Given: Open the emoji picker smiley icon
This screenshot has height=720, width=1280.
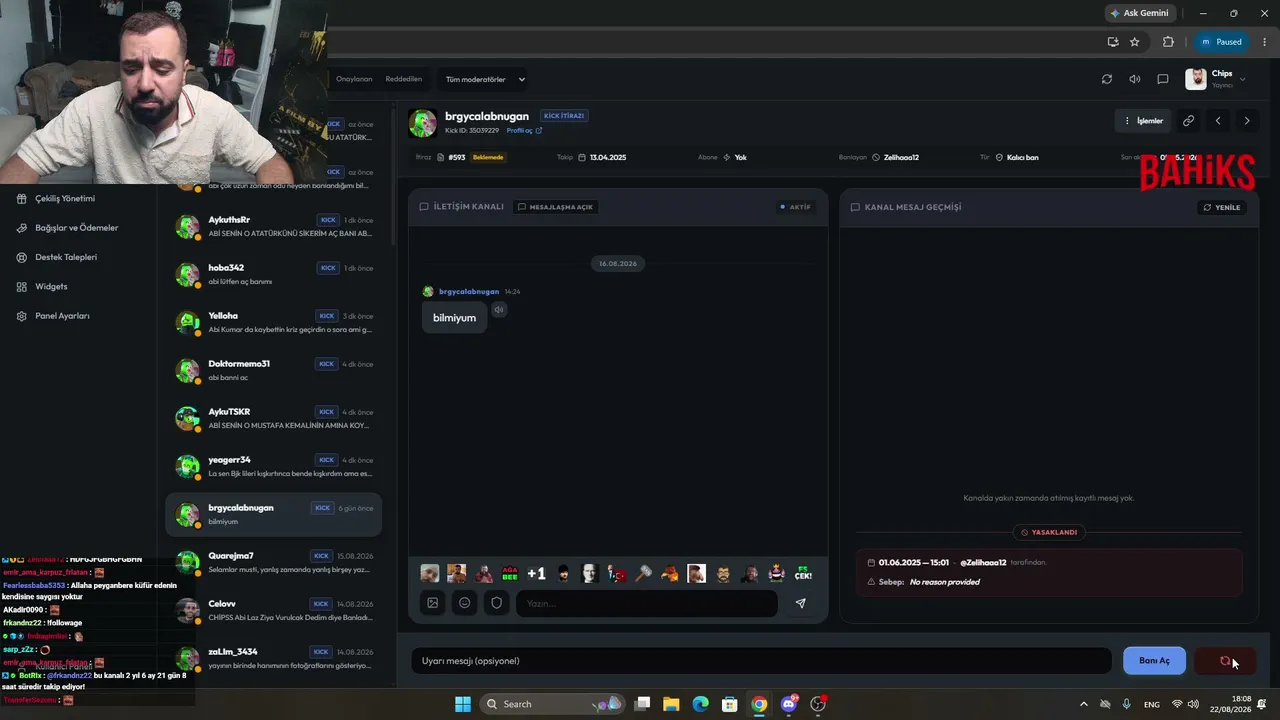Looking at the screenshot, I should click(464, 603).
